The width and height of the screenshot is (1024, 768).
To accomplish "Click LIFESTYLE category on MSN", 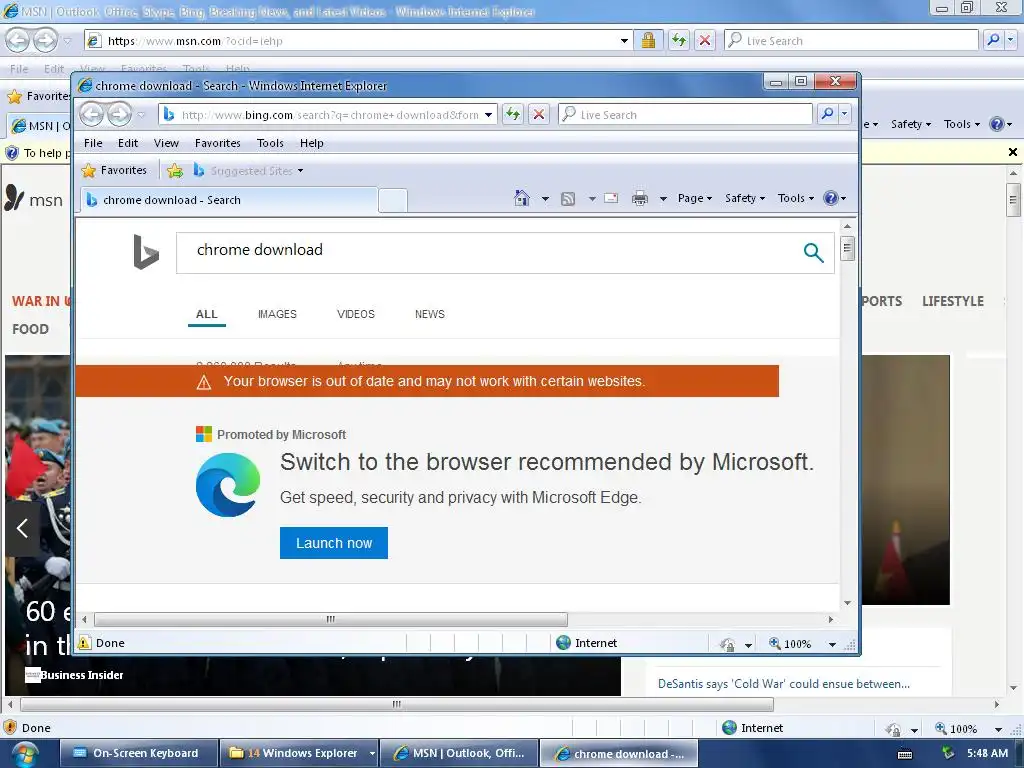I will click(953, 301).
